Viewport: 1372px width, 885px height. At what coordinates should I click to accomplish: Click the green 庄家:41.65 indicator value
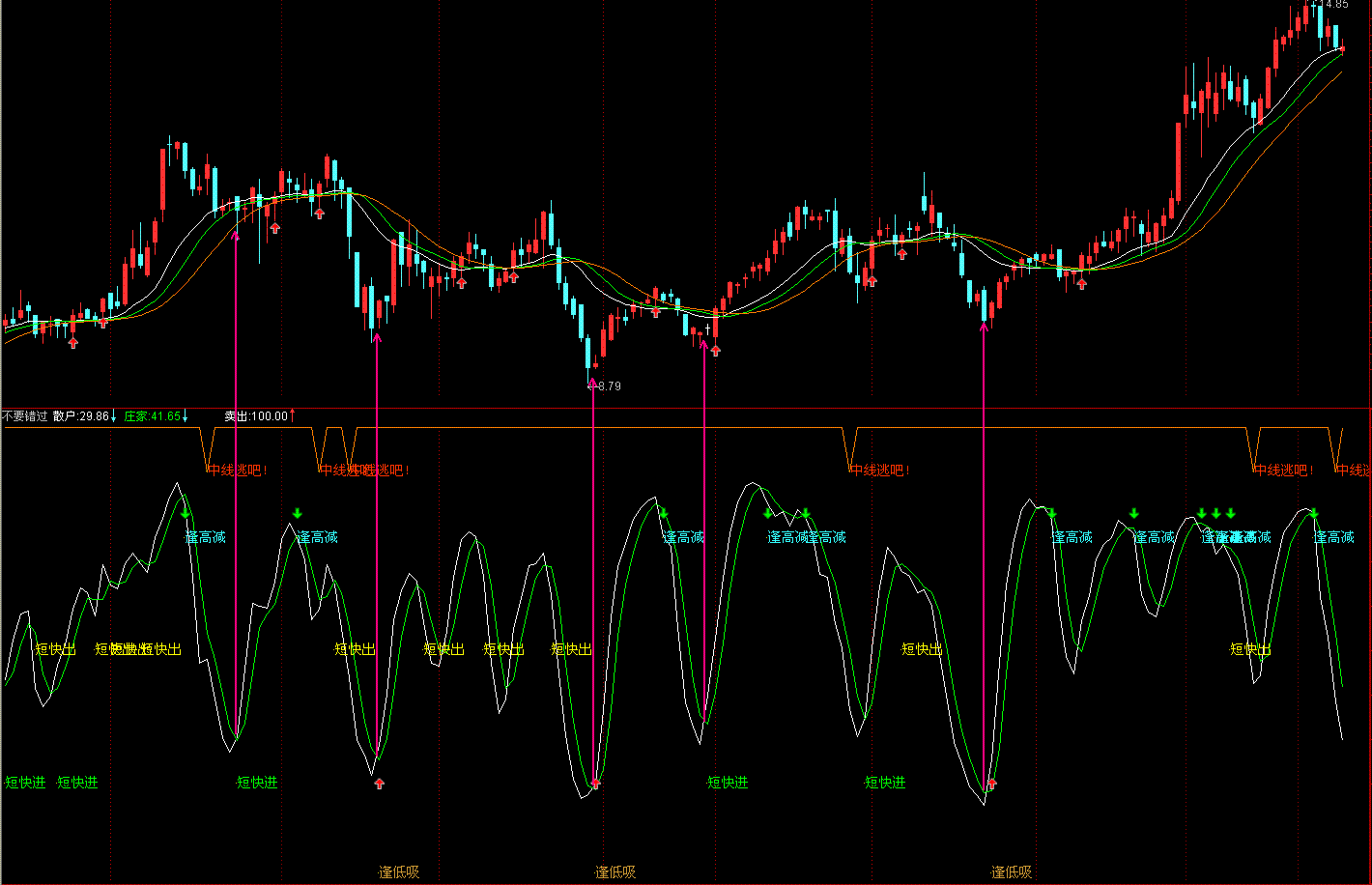(x=153, y=416)
